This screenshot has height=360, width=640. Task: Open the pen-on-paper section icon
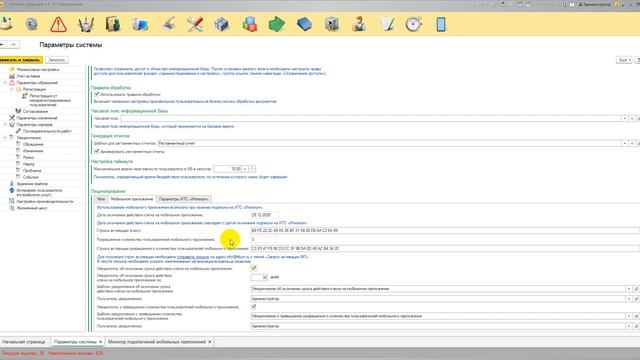(168, 24)
